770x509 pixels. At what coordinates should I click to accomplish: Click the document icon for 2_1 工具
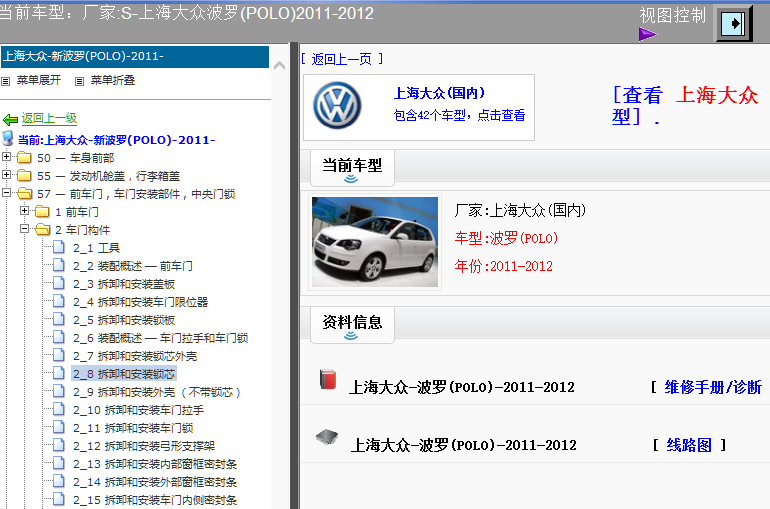pos(59,247)
